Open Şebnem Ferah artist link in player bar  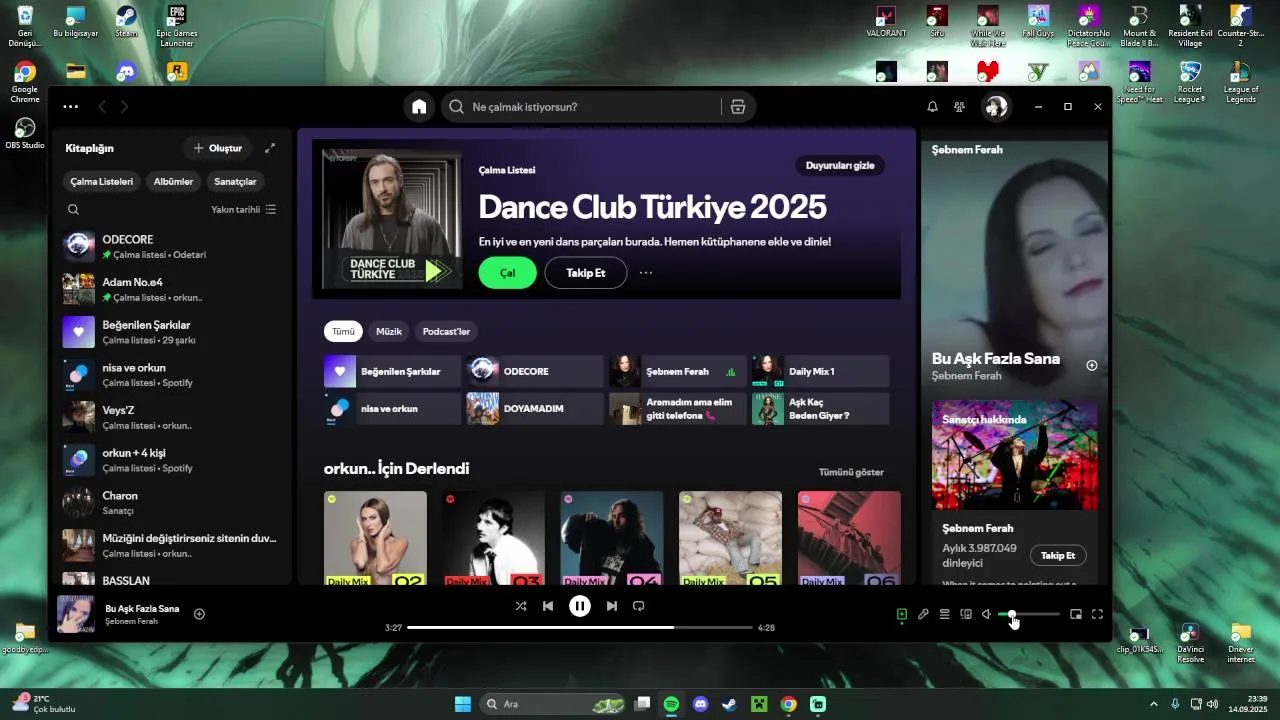(131, 621)
